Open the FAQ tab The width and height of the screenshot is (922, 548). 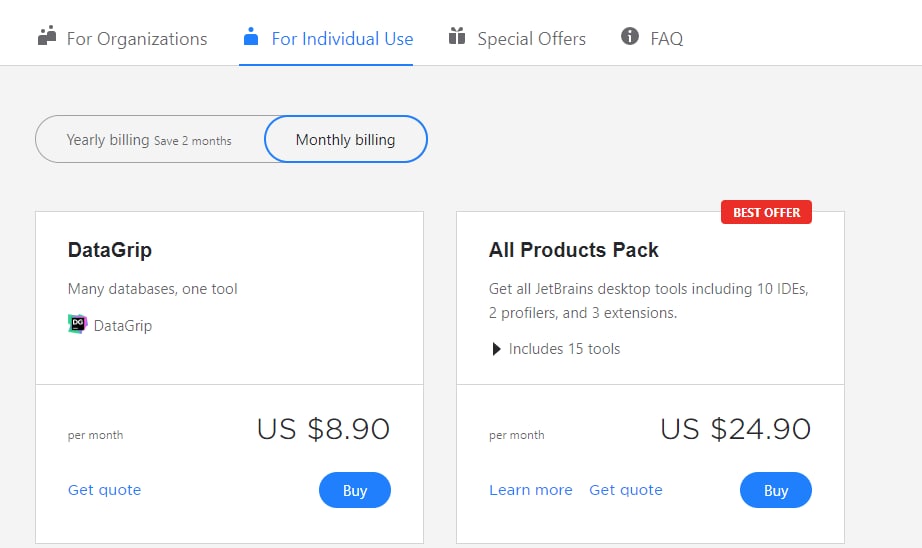coord(652,38)
